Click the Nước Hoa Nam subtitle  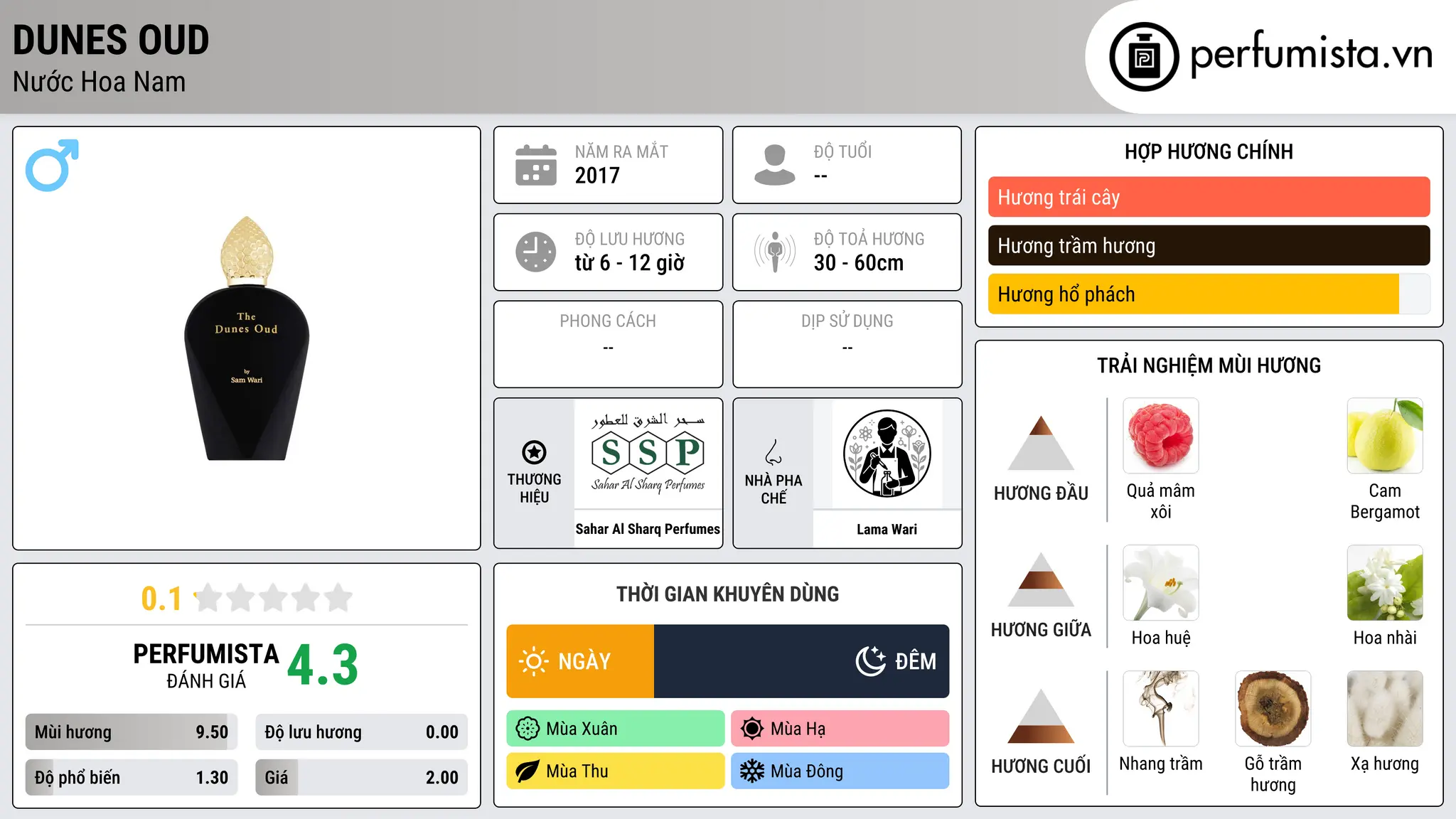pyautogui.click(x=99, y=82)
